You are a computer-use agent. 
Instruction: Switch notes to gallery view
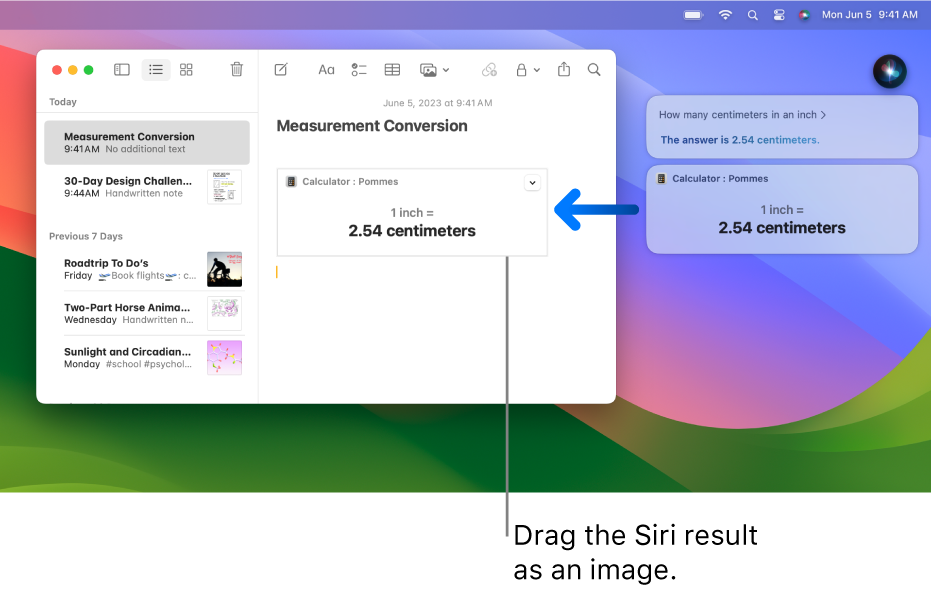[186, 70]
